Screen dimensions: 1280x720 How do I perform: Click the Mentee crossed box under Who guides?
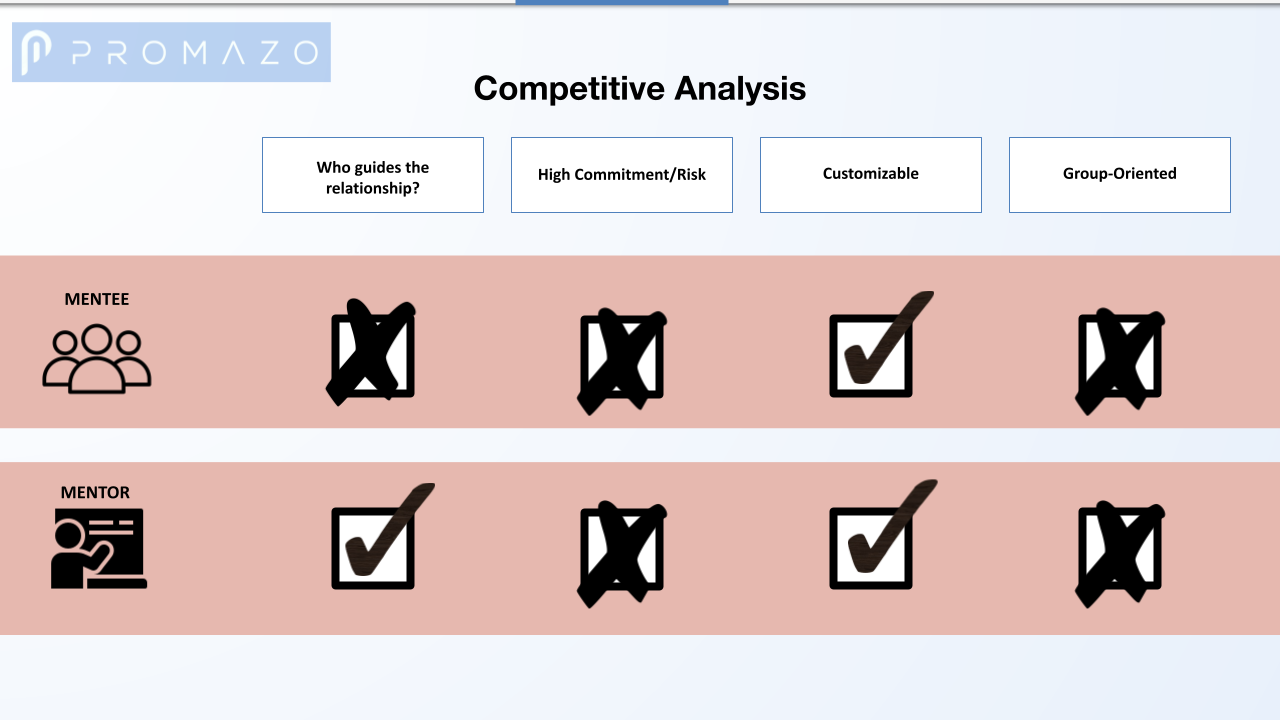pyautogui.click(x=371, y=353)
